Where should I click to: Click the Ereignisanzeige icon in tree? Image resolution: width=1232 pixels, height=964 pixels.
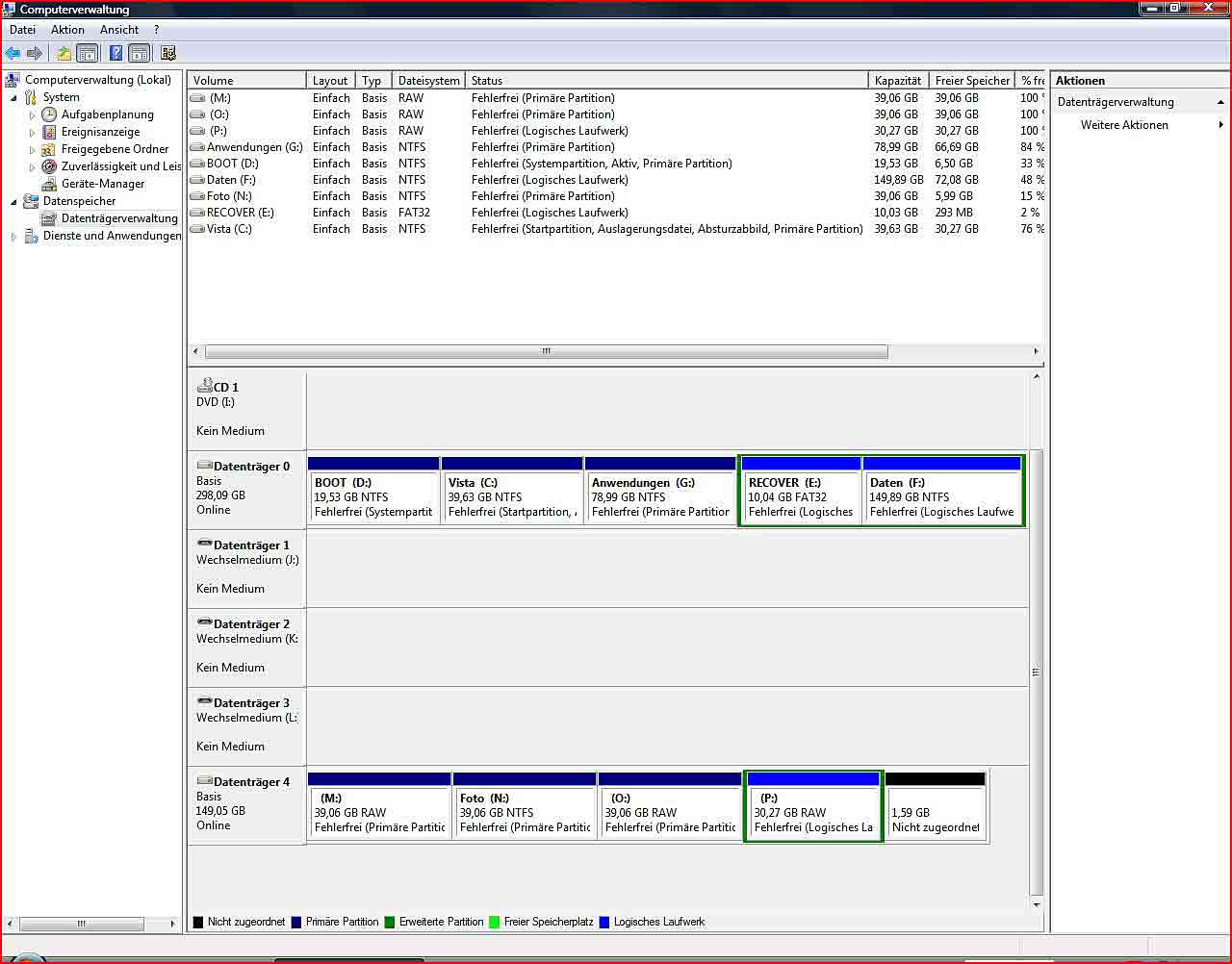click(49, 132)
